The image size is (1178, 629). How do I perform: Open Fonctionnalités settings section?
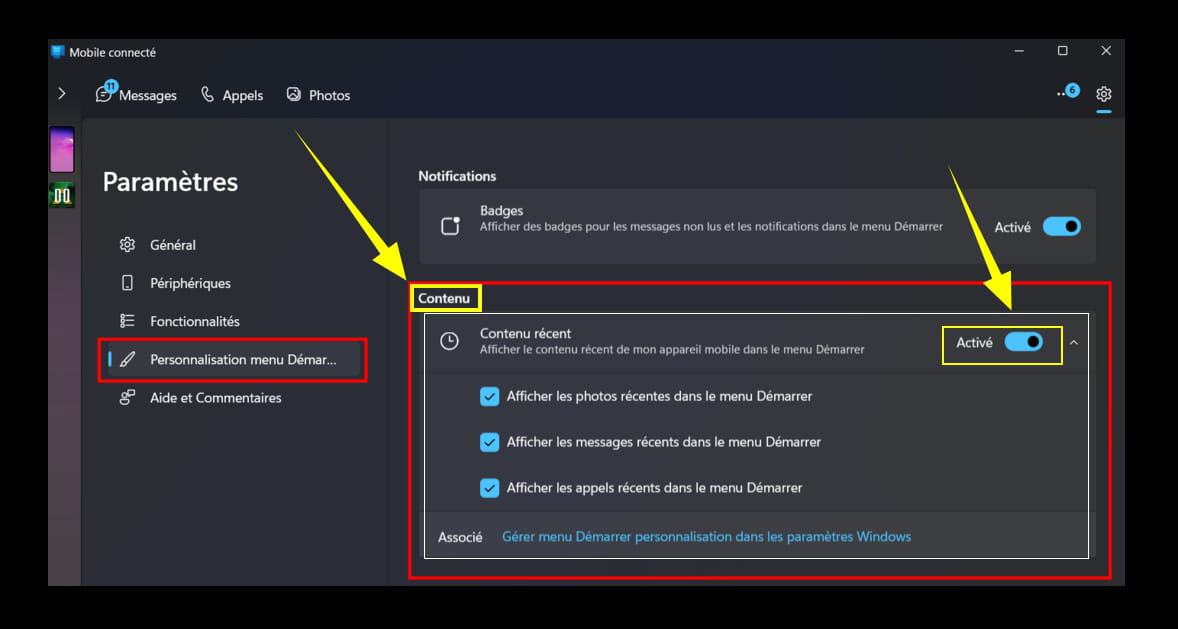point(194,321)
